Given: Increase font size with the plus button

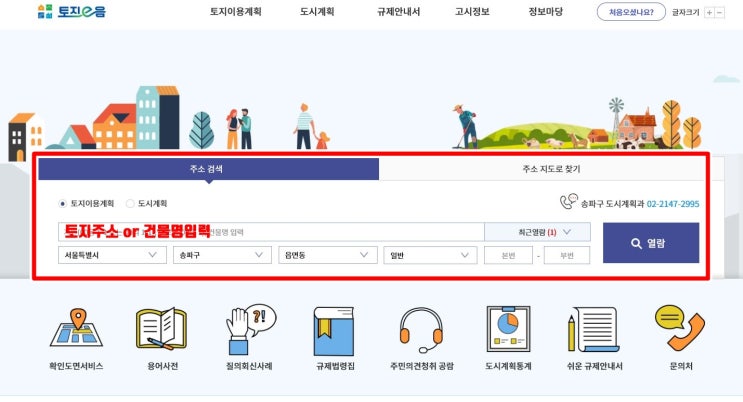Looking at the screenshot, I should pyautogui.click(x=709, y=12).
